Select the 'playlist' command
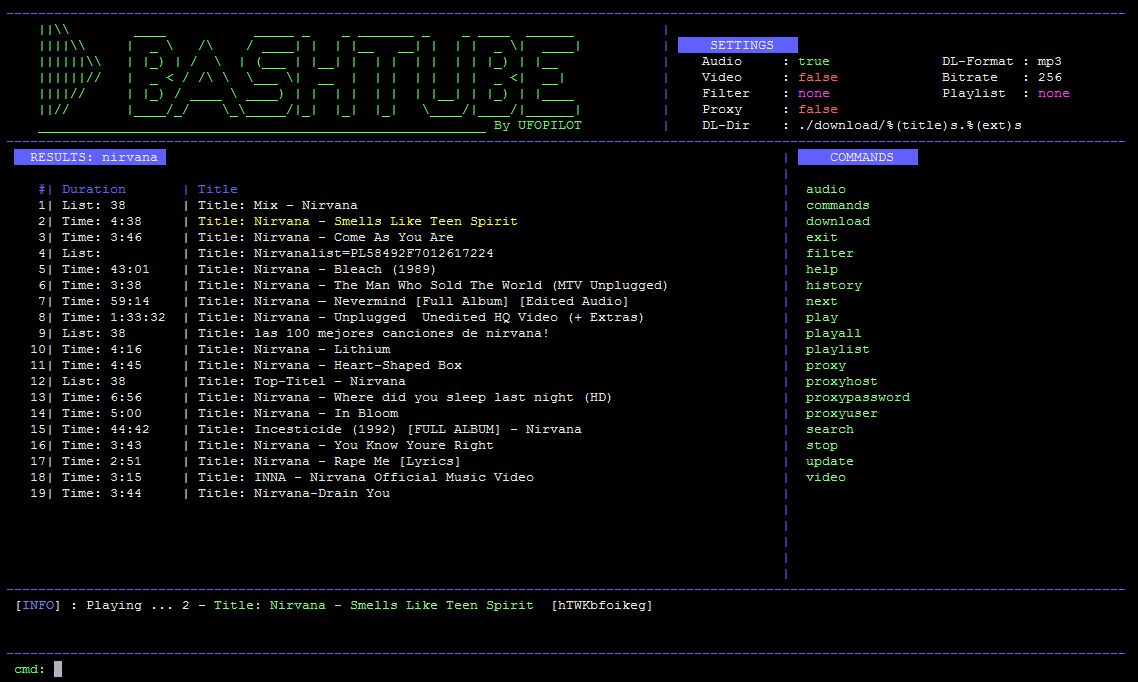The height and width of the screenshot is (682, 1138). pos(838,349)
